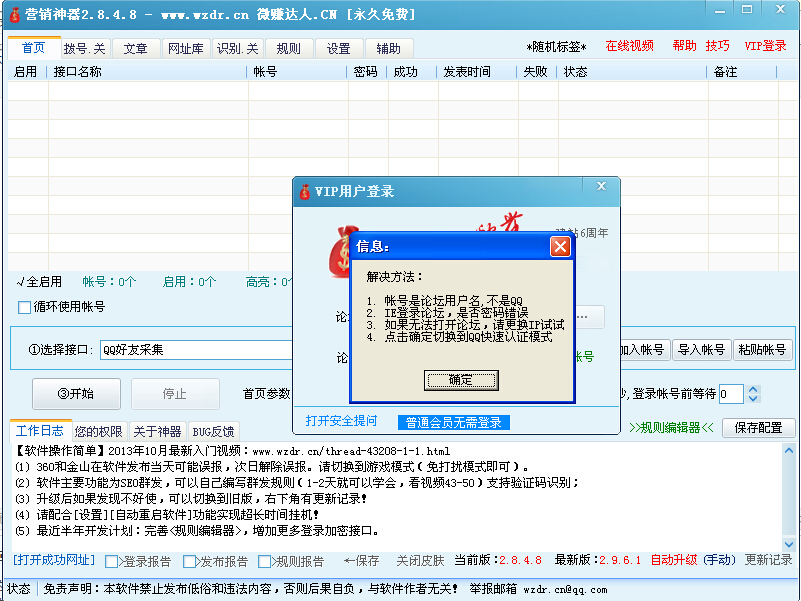Click the money bag icon in VIP用户登录 title
This screenshot has height=601, width=801.
[304, 191]
